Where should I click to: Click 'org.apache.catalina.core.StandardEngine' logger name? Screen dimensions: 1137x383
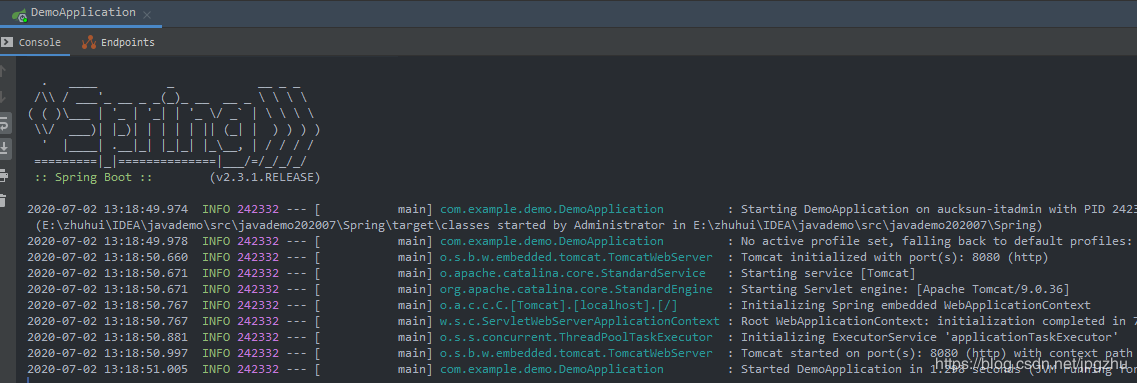pos(576,289)
